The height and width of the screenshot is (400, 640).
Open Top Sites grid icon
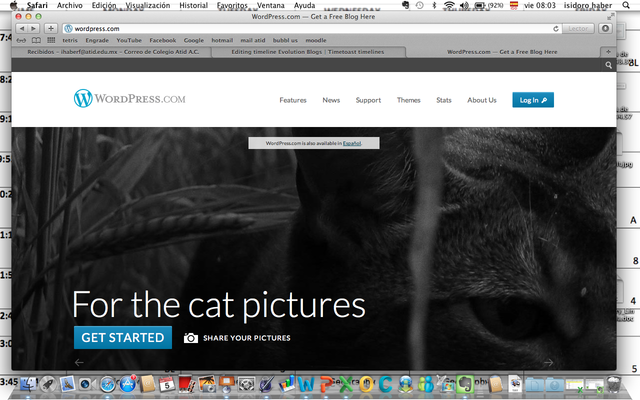pyautogui.click(x=51, y=40)
